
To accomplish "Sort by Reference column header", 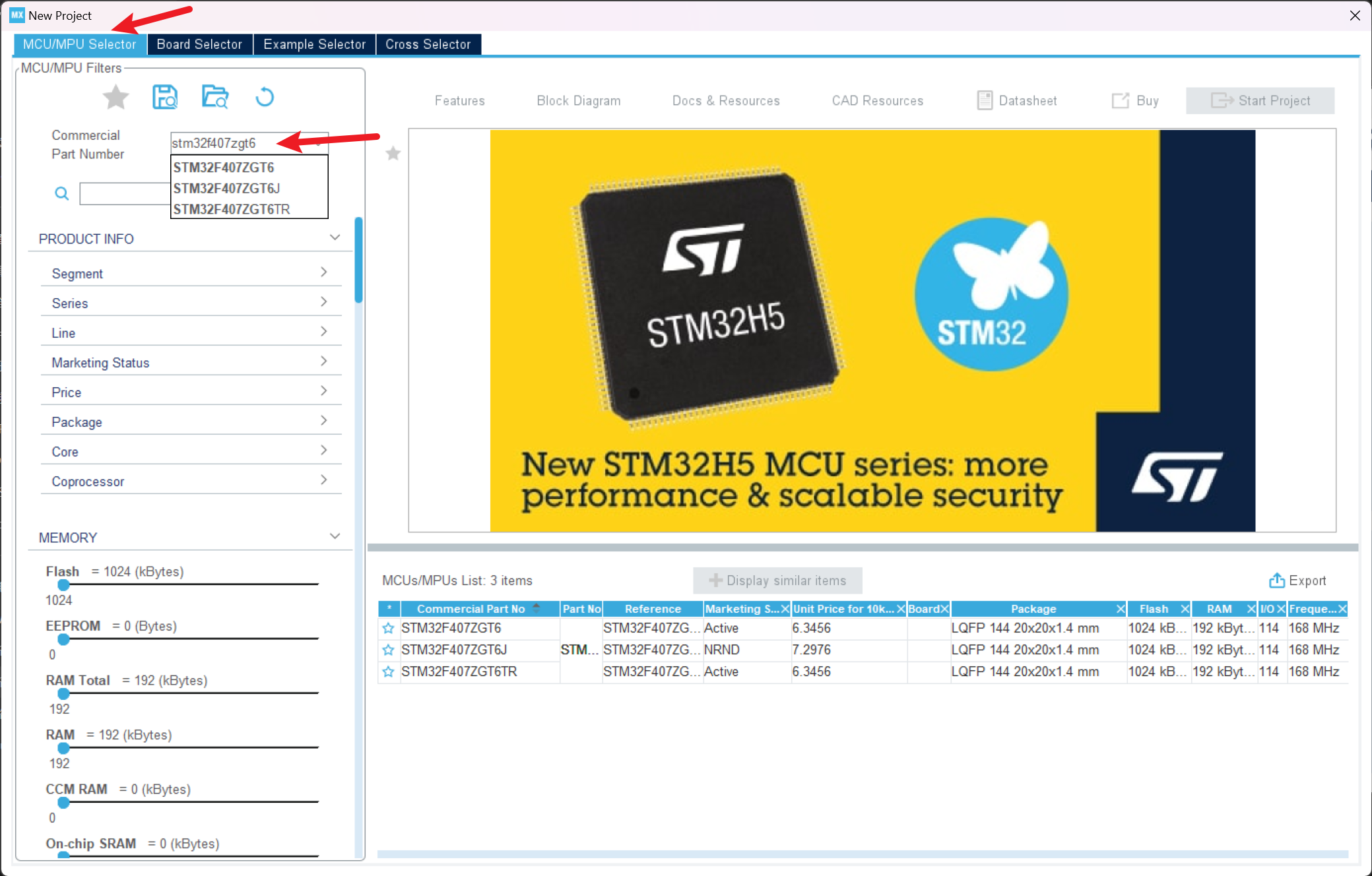I will (653, 609).
